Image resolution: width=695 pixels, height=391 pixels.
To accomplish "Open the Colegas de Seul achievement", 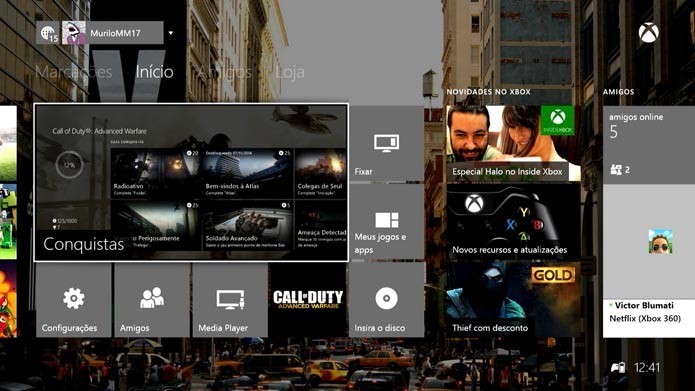I will tap(320, 173).
